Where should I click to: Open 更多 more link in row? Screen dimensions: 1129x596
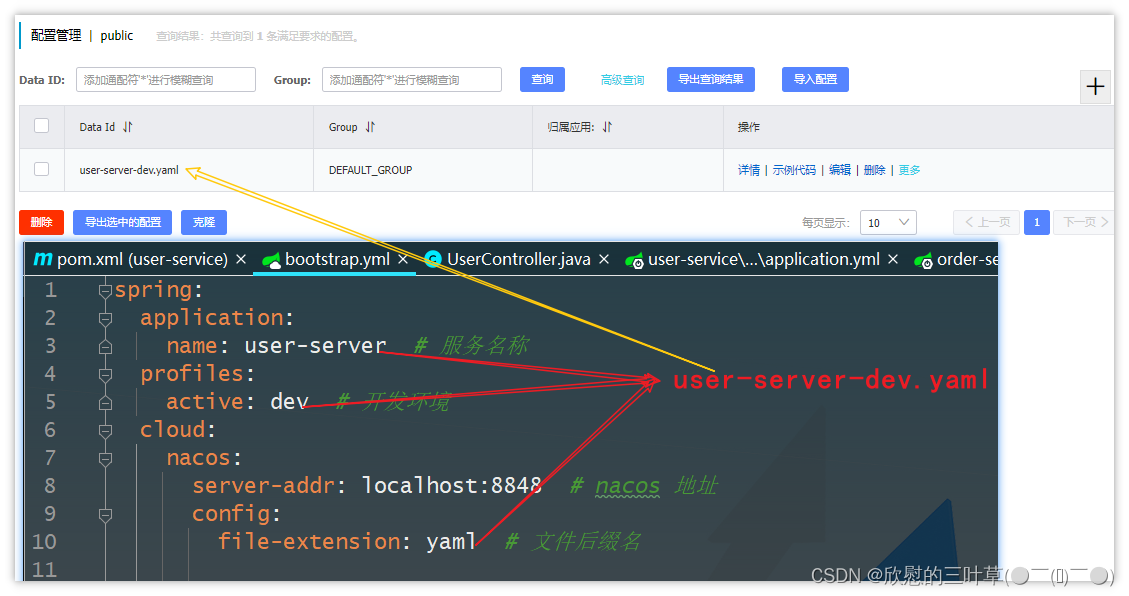tap(909, 170)
